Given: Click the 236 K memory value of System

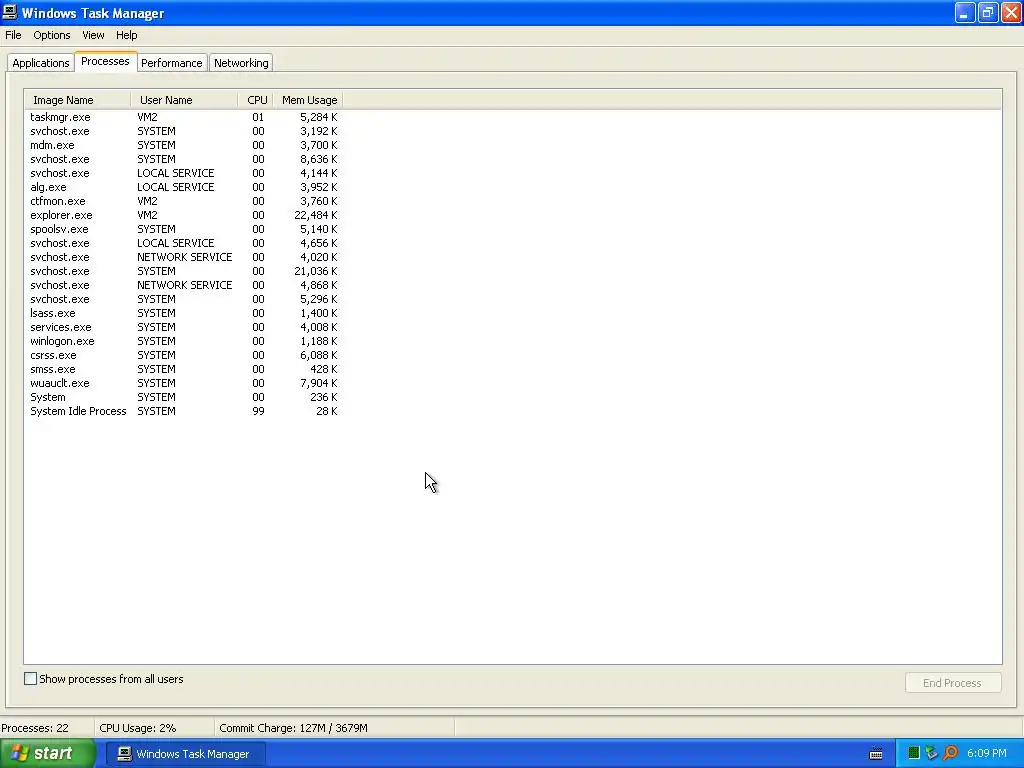Looking at the screenshot, I should click(323, 397).
